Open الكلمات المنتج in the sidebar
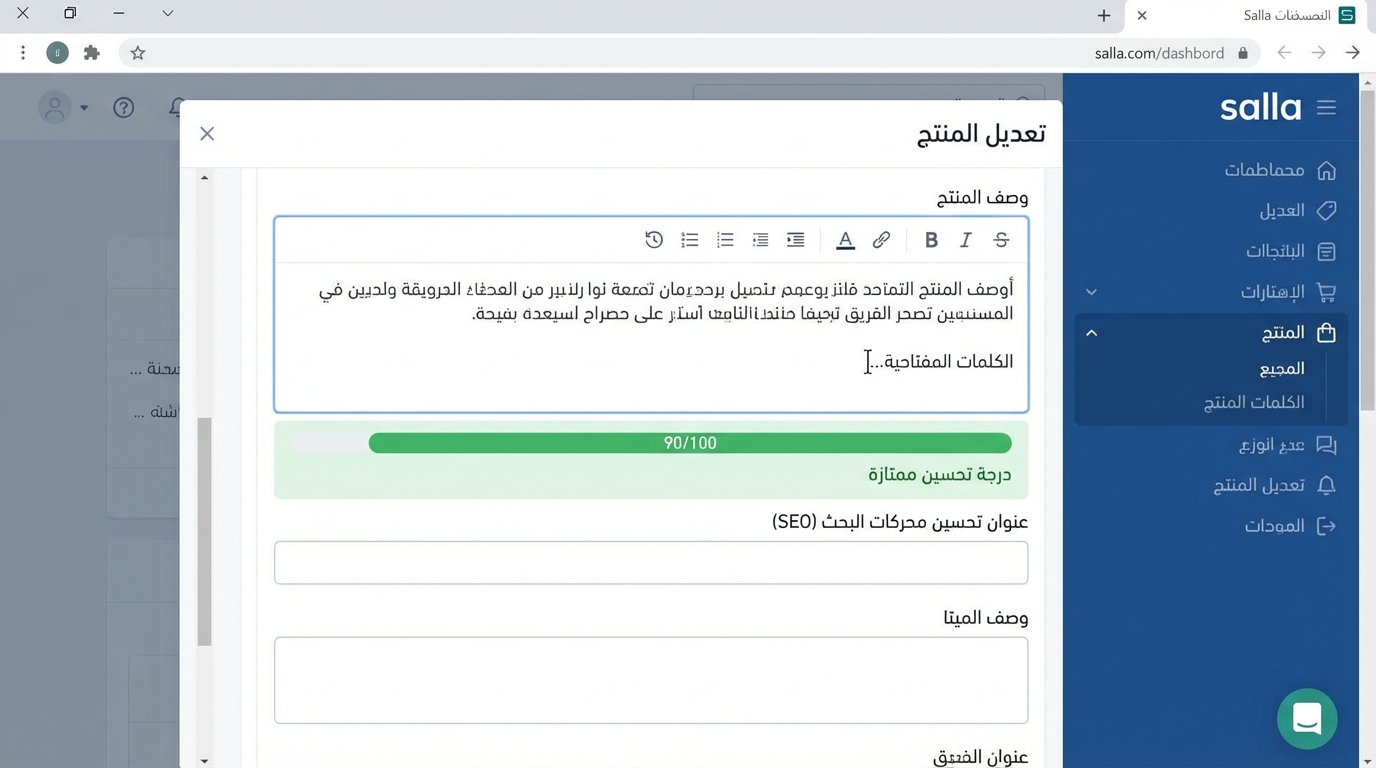Image resolution: width=1376 pixels, height=768 pixels. 1254,402
